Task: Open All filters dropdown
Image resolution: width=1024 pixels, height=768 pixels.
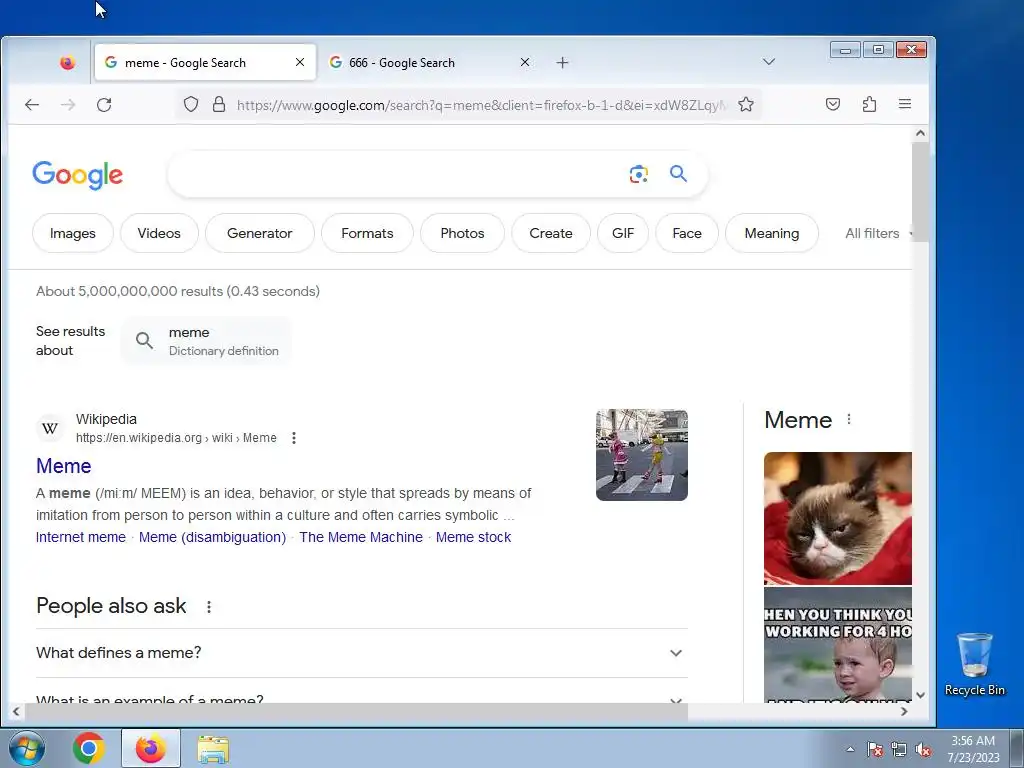Action: point(878,233)
